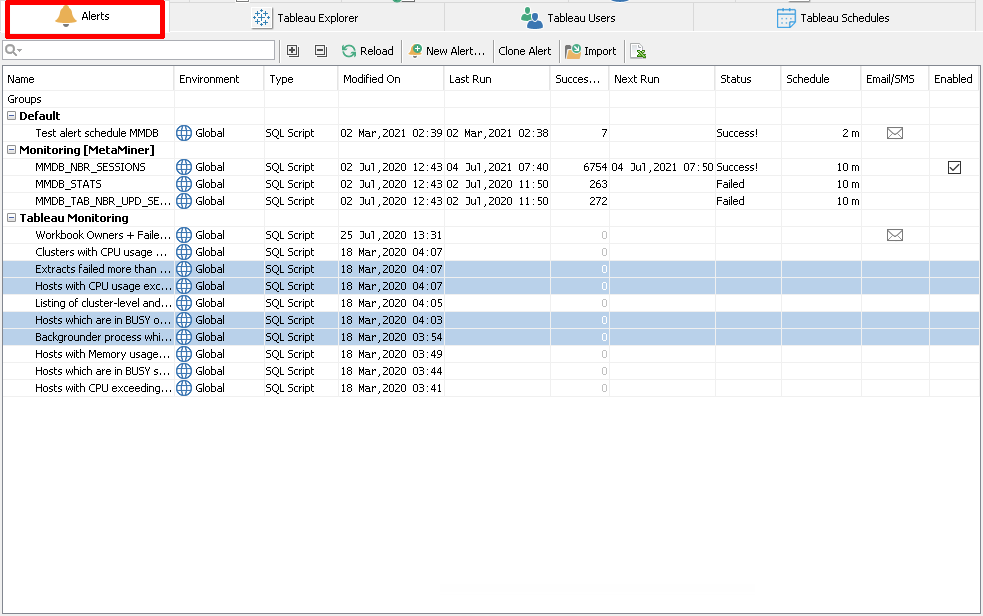The width and height of the screenshot is (983, 616).
Task: Click the globe icon for Test alert schedule MMDB
Action: tap(184, 133)
